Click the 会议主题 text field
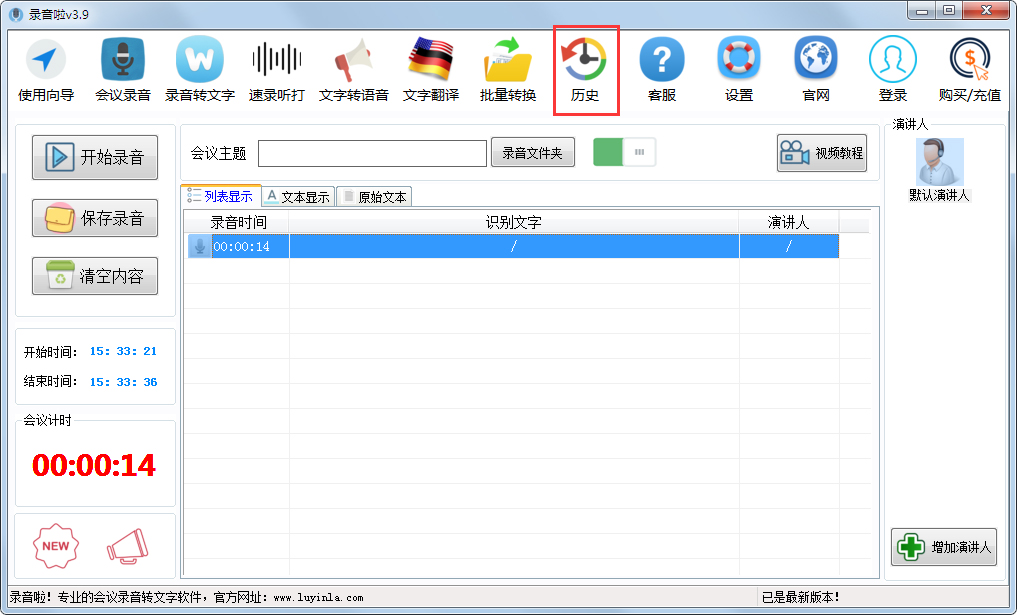1017x615 pixels. (x=372, y=154)
